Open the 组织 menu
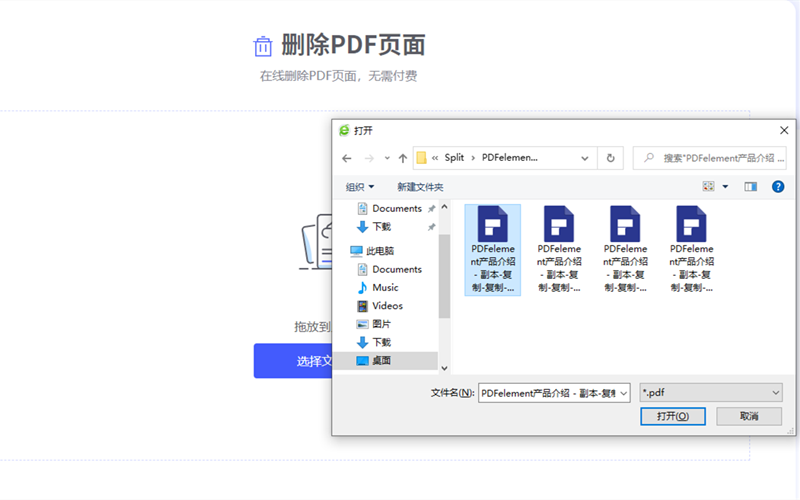 (360, 187)
